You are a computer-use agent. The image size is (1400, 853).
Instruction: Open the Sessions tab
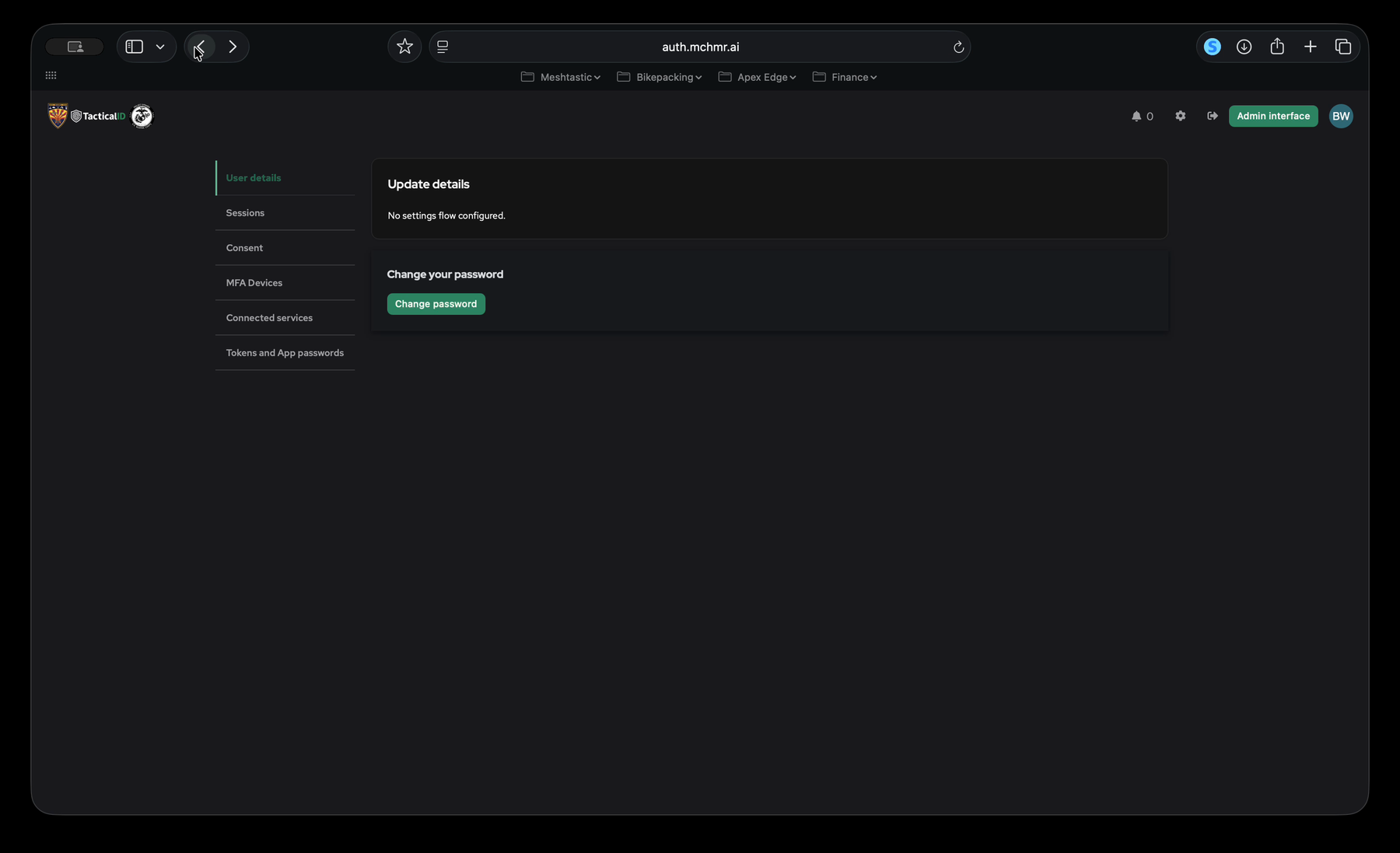285,213
